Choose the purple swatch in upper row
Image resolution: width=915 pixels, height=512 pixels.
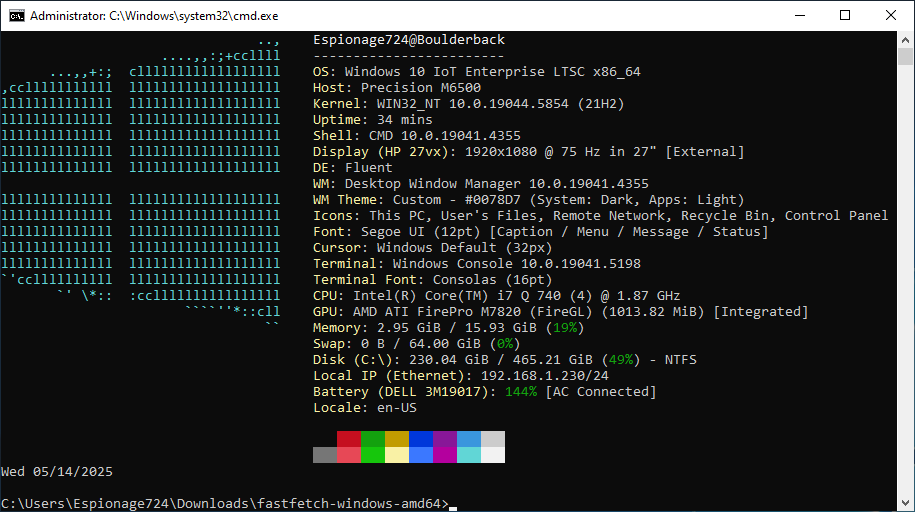445,439
